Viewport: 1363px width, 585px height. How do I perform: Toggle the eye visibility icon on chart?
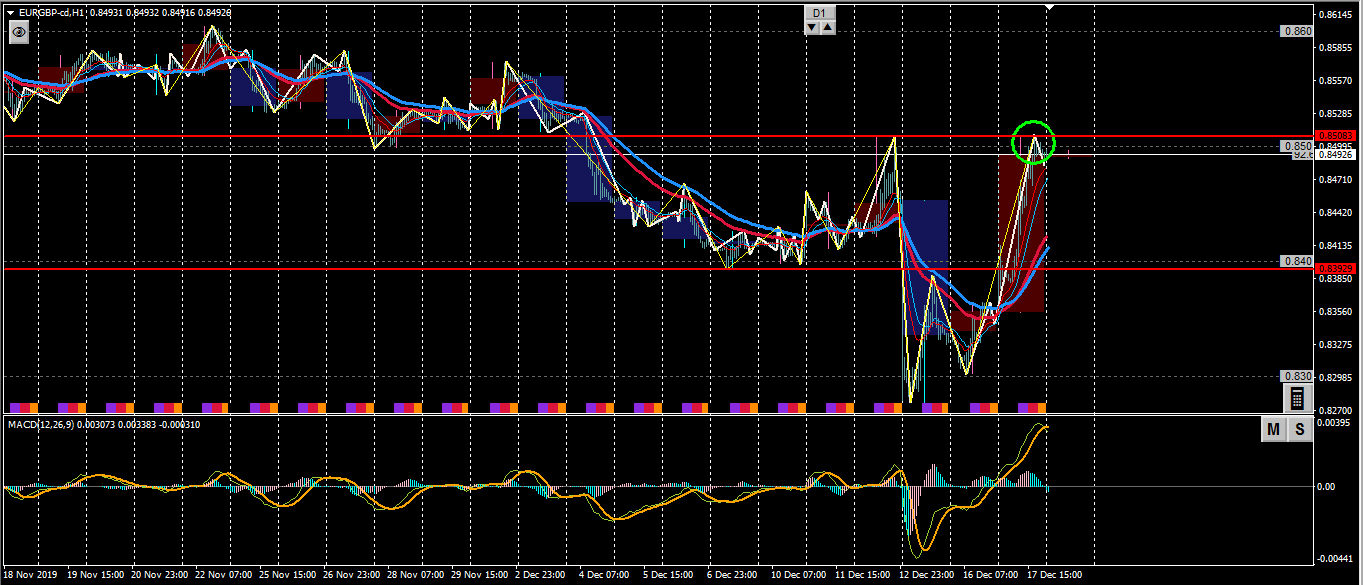[19, 33]
